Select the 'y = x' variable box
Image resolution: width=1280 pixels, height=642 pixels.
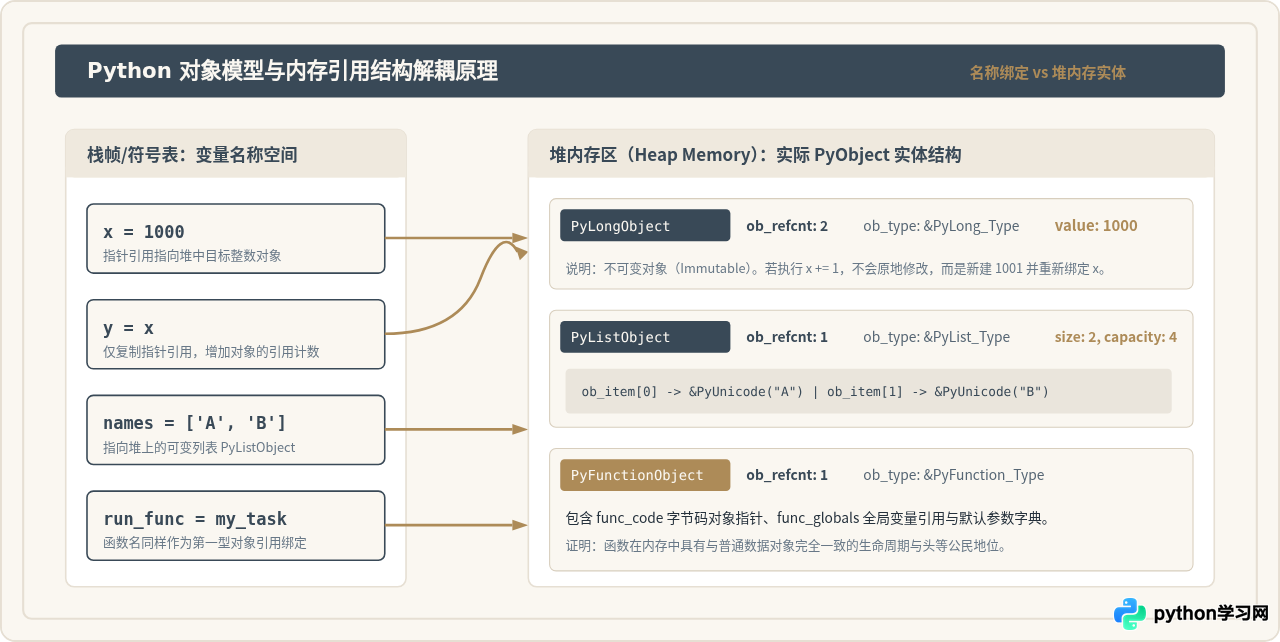click(236, 334)
